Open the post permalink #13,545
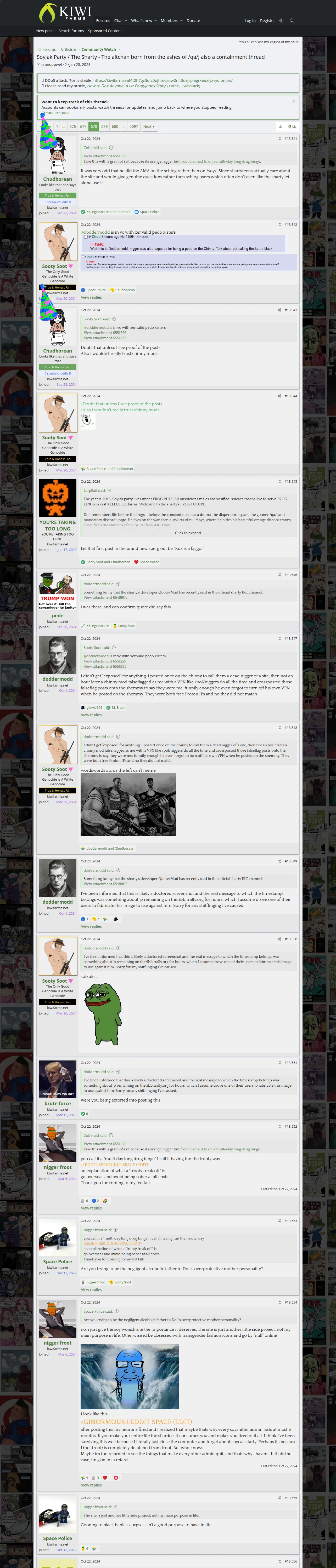The image size is (336, 1568). tap(291, 481)
